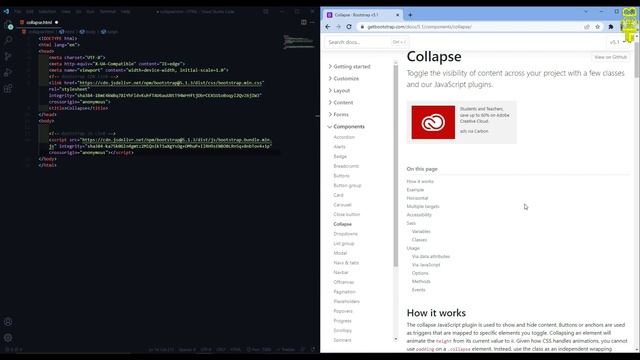Open the Navbar docs link
Screen dimensions: 640x360
[341, 272]
